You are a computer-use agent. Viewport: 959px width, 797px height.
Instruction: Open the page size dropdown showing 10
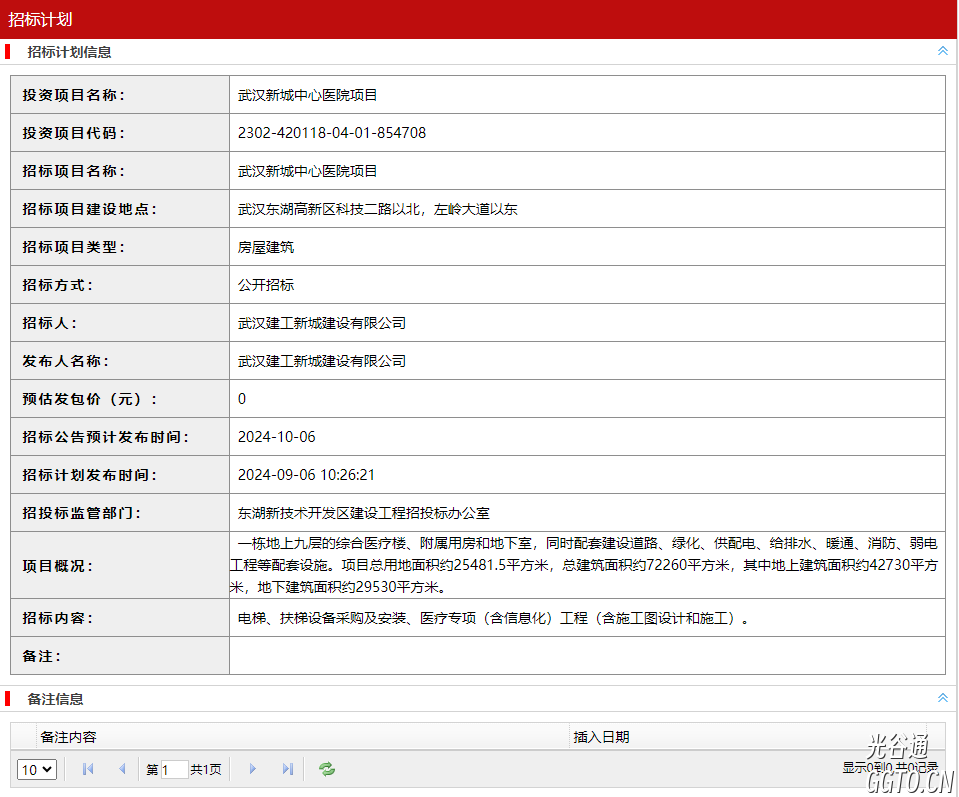(x=37, y=769)
